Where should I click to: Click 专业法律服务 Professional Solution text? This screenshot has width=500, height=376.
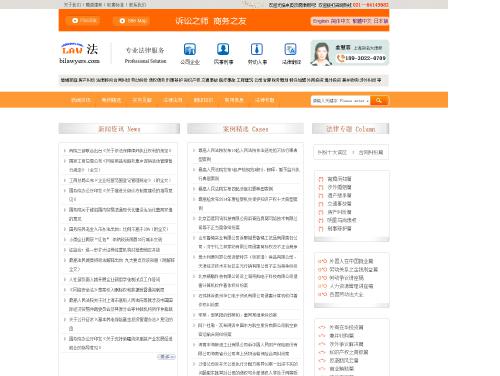pos(145,55)
